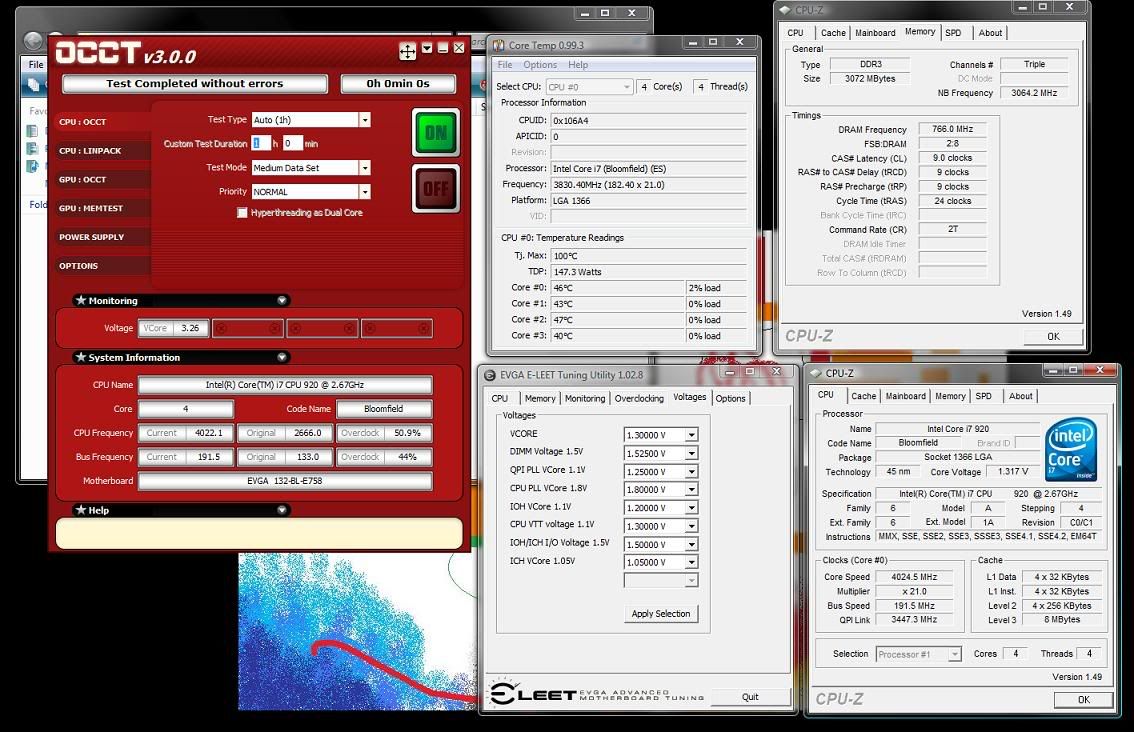Open the Test Type dropdown in OCCT

[x=365, y=120]
